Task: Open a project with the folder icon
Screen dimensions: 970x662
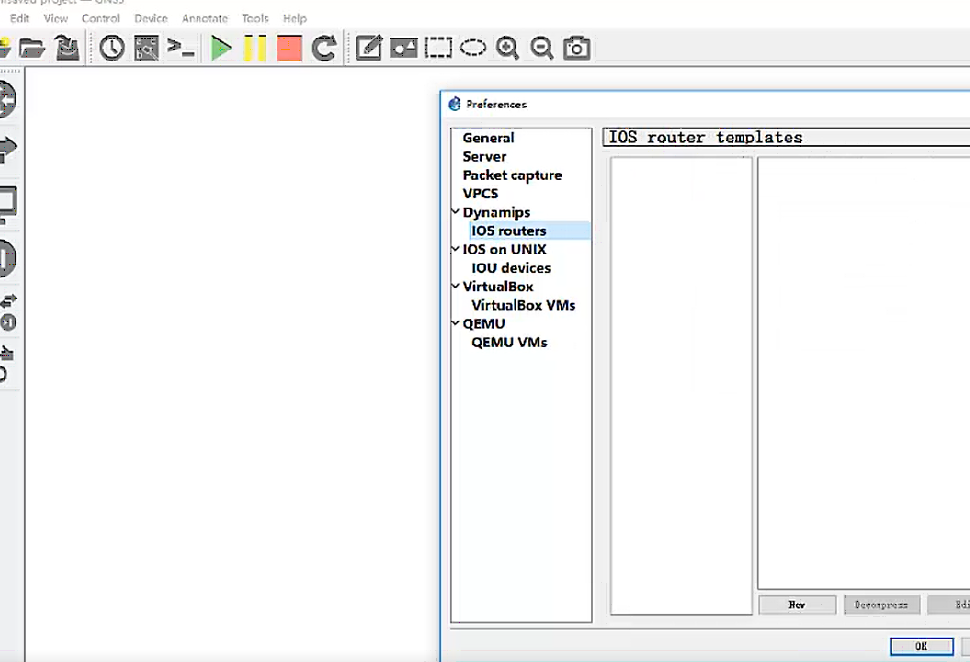Action: [32, 48]
